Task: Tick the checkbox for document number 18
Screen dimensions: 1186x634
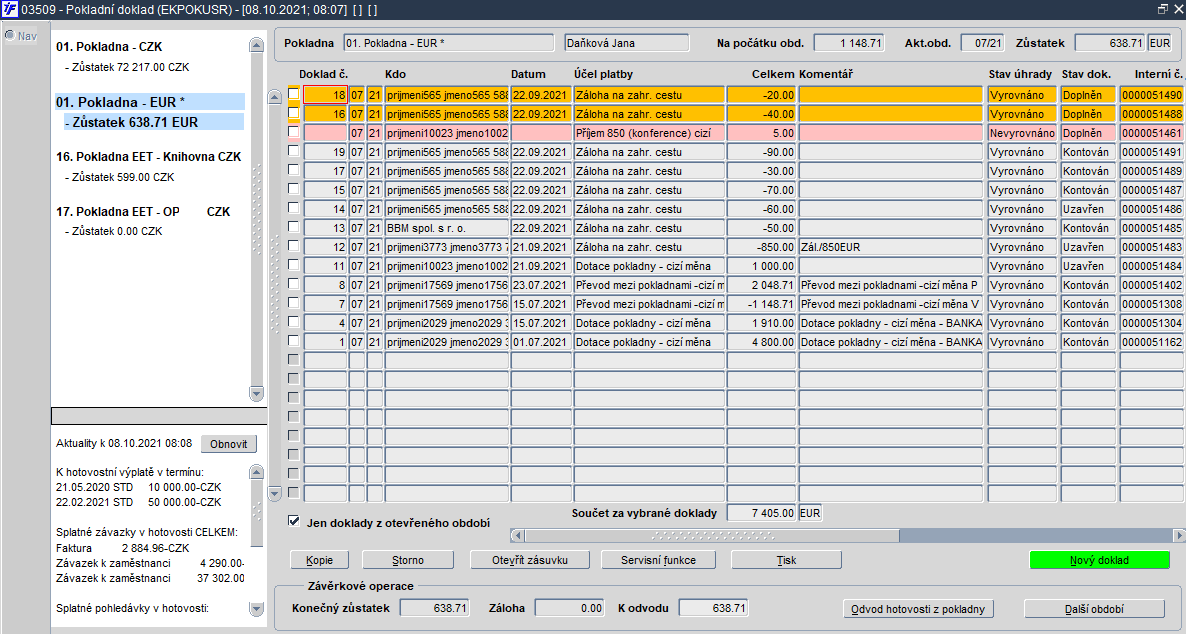Action: click(x=293, y=94)
